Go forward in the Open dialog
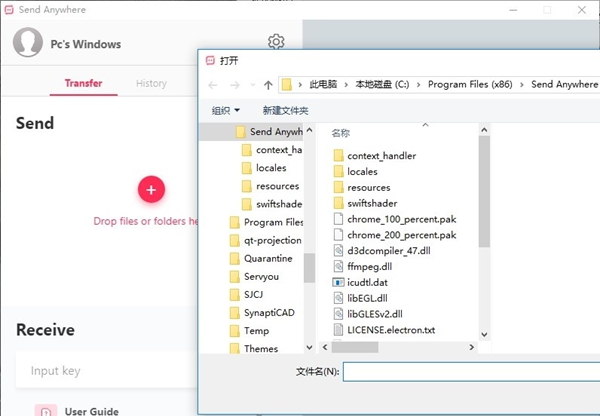The height and width of the screenshot is (416, 600). [x=235, y=85]
